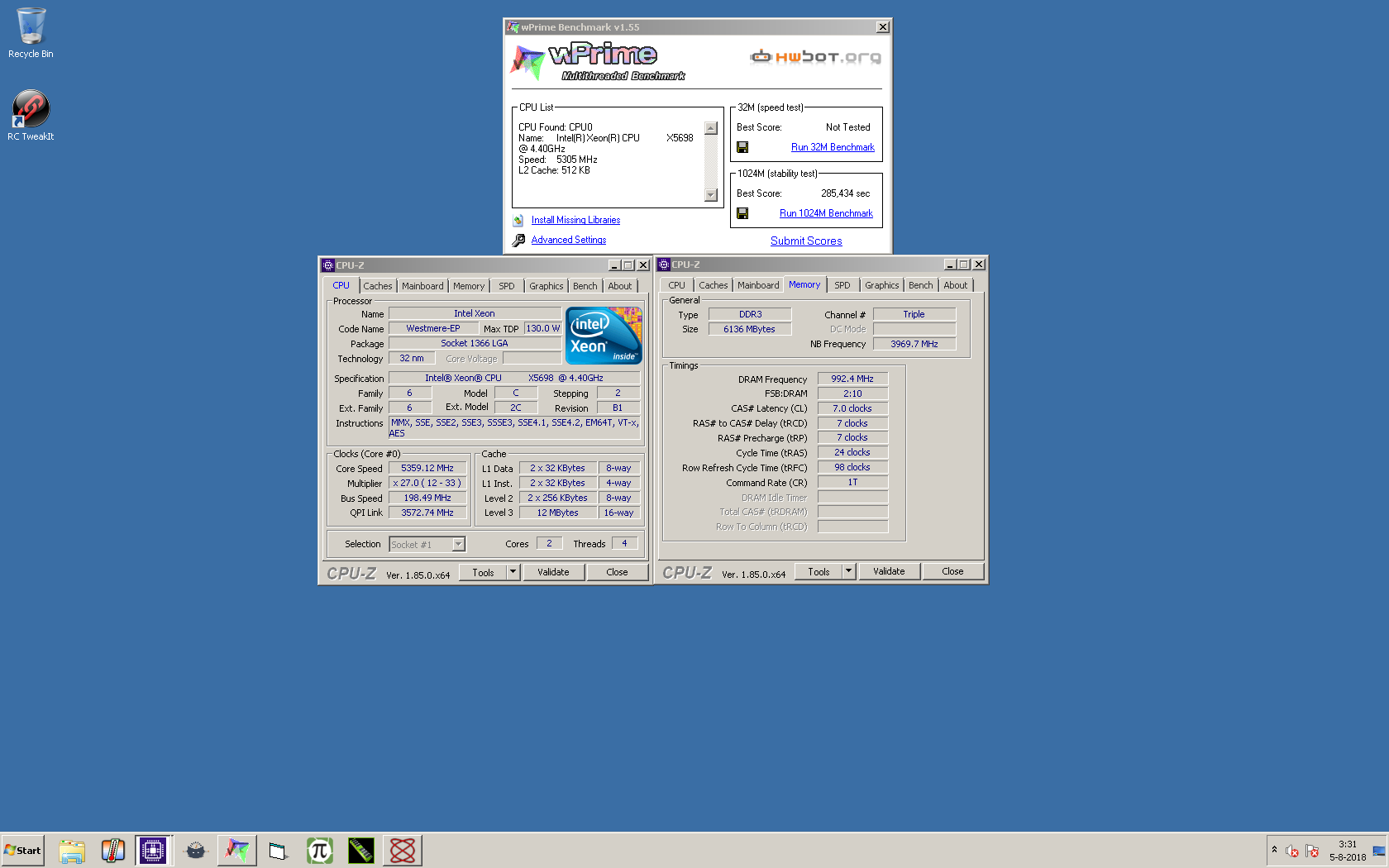Click the Intel Xeon inside badge

click(604, 336)
